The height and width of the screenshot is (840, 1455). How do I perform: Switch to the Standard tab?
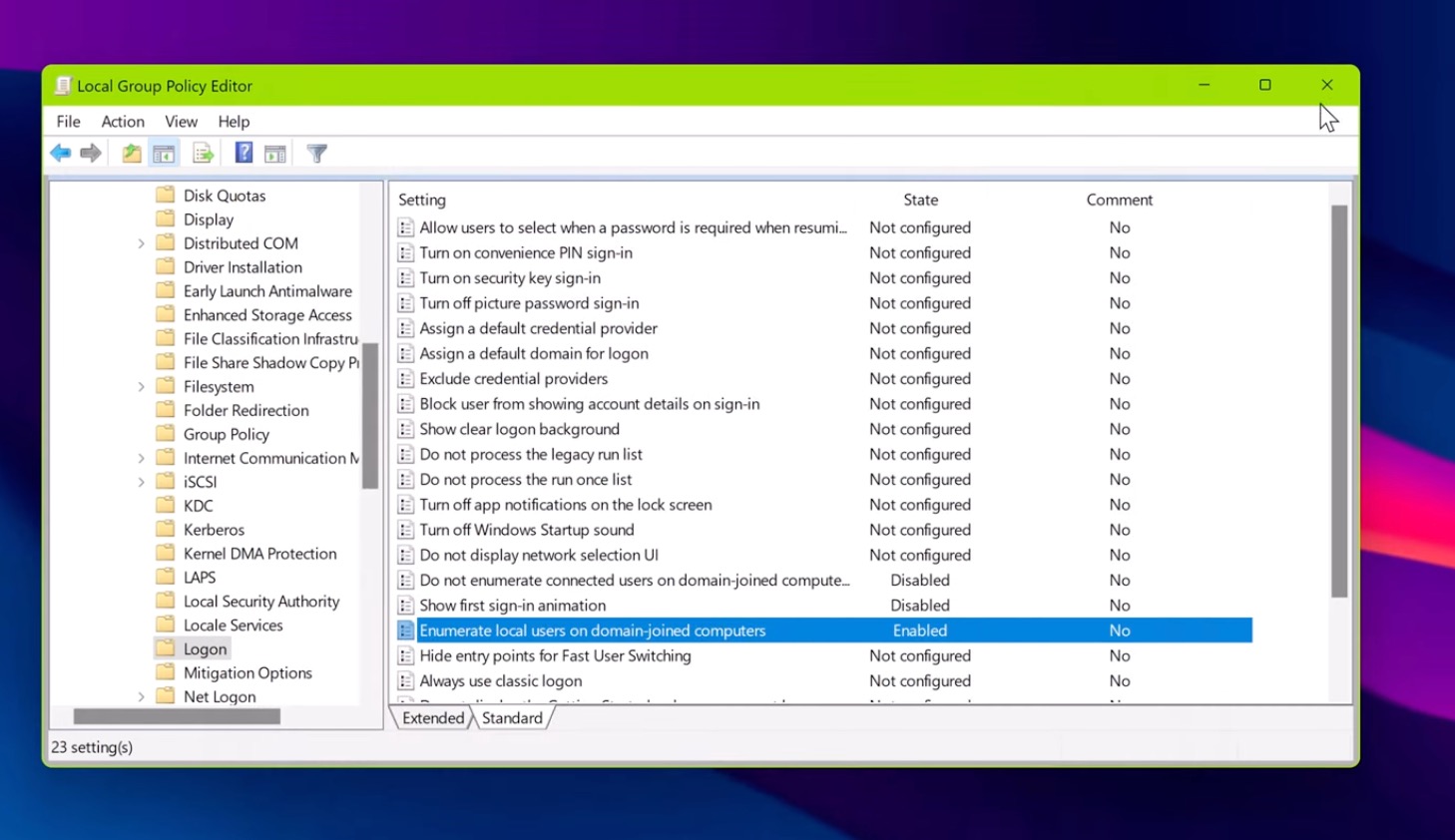tap(512, 717)
